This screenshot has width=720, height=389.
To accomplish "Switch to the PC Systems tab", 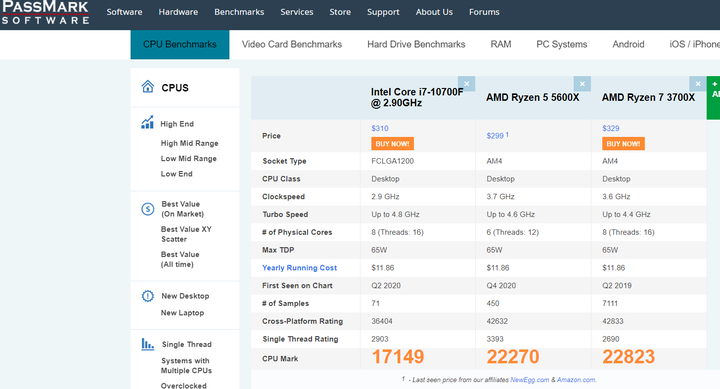I will coord(562,45).
